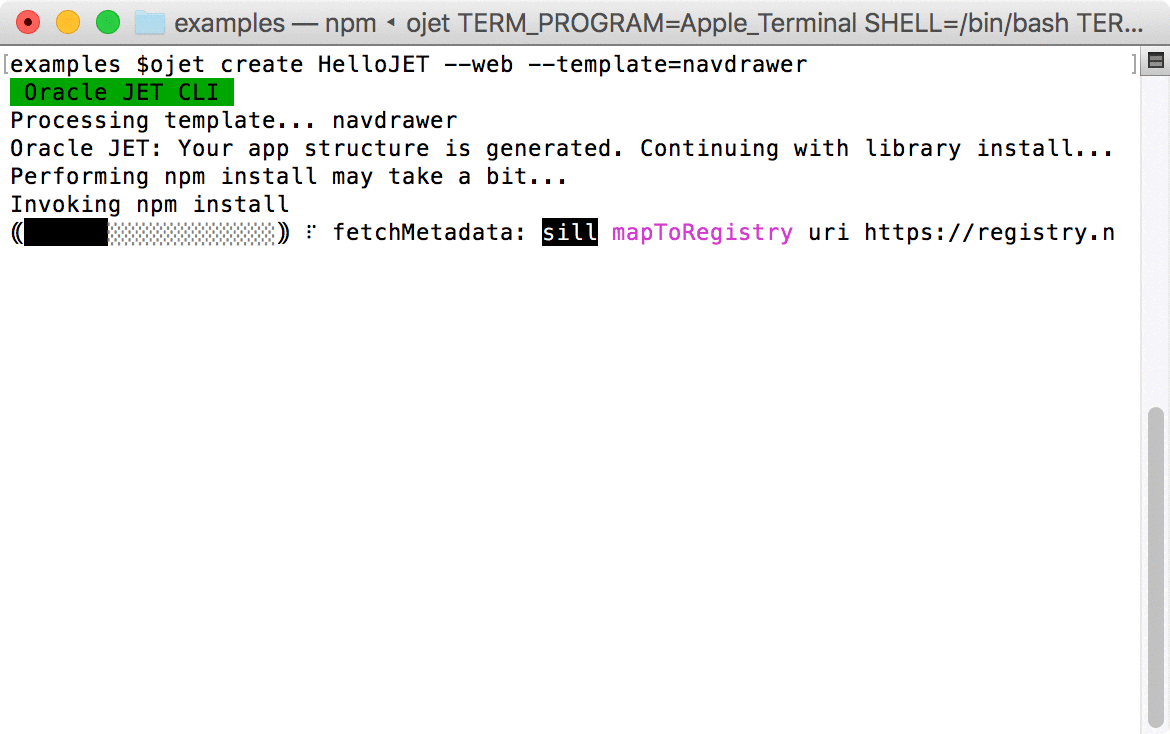
Task: Click the green Oracle JET CLI banner
Action: pyautogui.click(x=122, y=92)
